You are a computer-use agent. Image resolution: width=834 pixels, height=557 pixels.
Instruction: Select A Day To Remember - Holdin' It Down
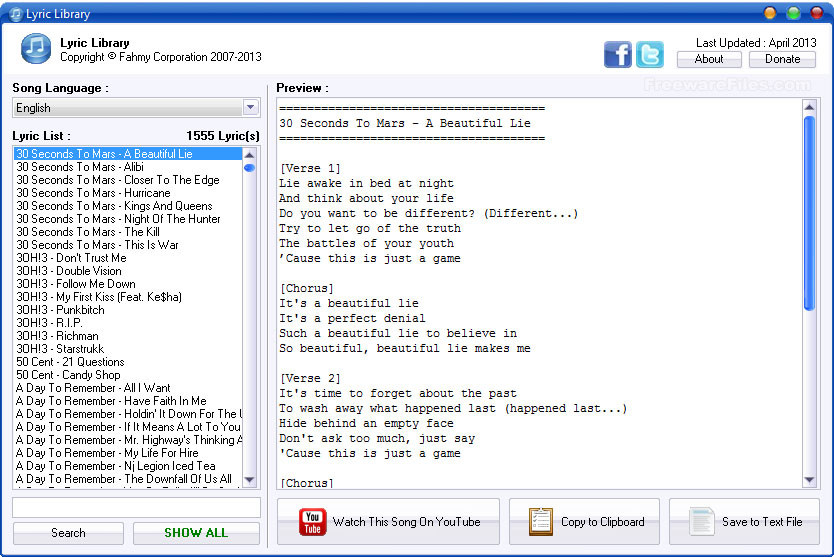(128, 414)
